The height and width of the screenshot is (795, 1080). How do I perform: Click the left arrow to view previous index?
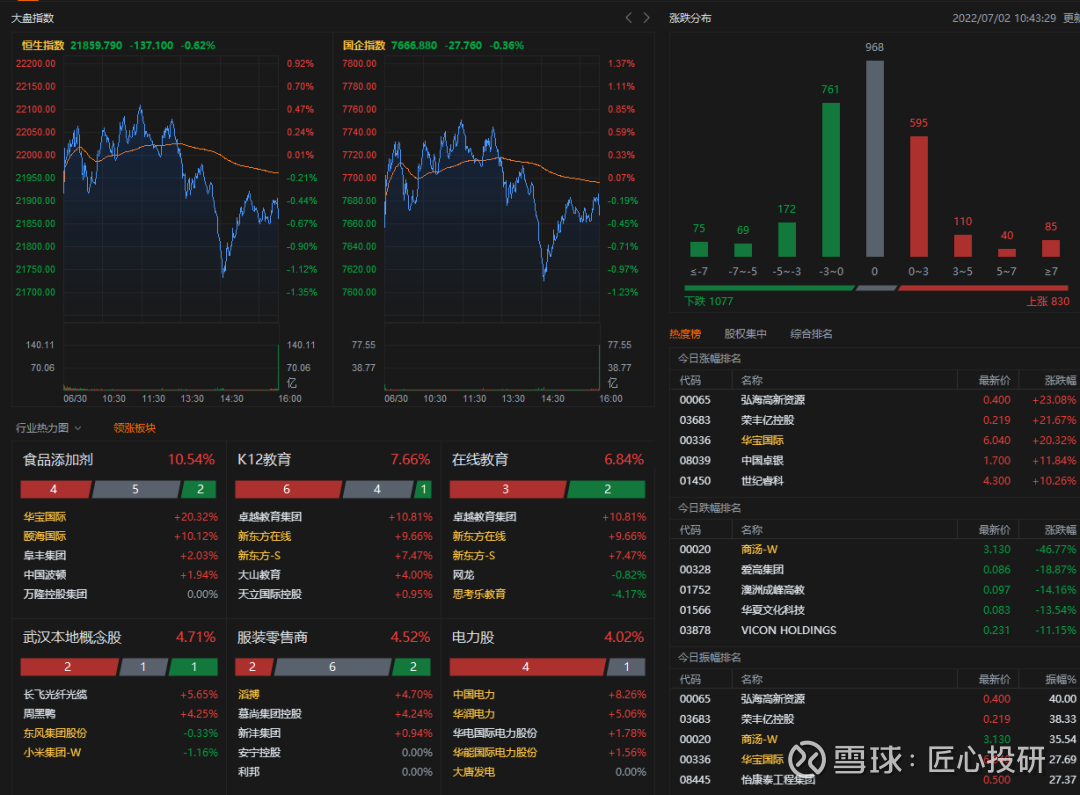point(628,17)
